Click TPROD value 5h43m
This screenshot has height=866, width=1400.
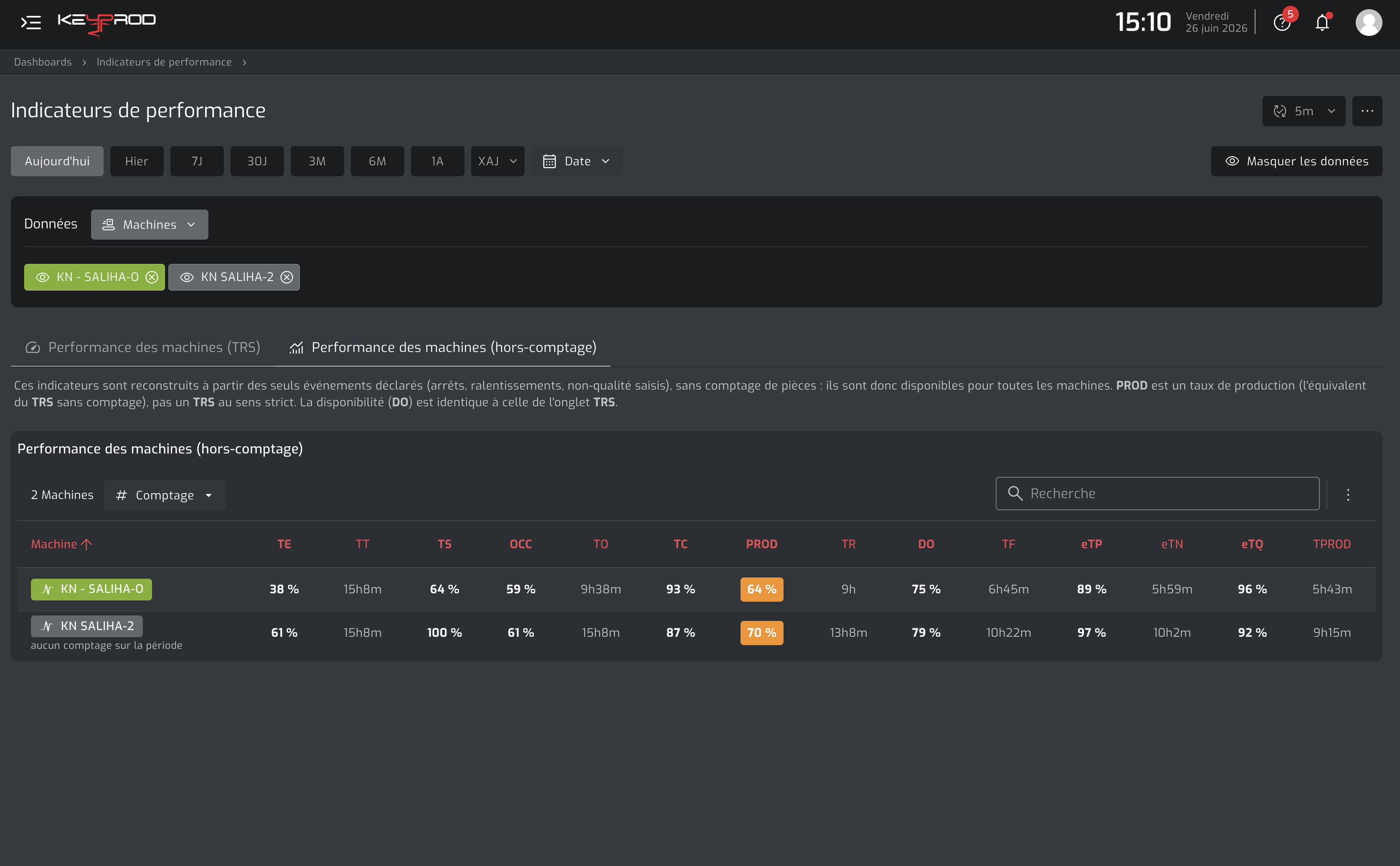pyautogui.click(x=1332, y=589)
